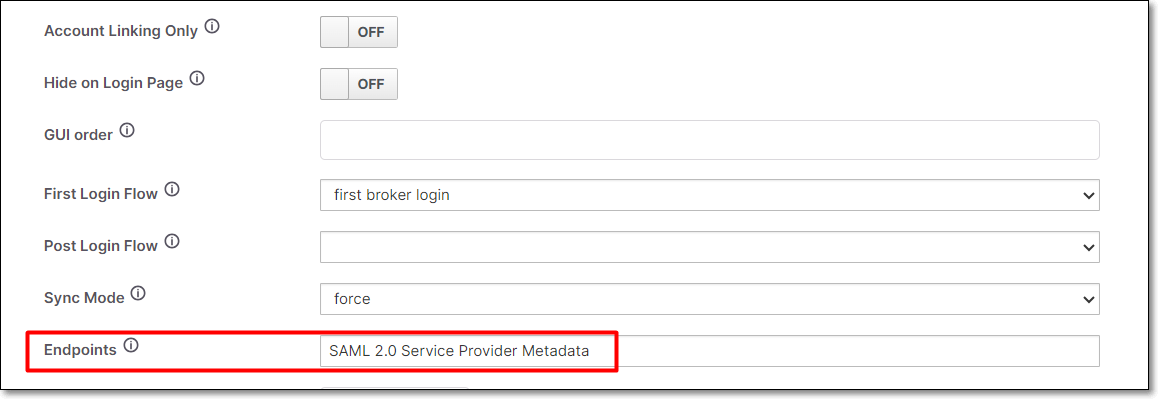This screenshot has width=1158, height=399.
Task: Open the Sync Mode info tooltip icon
Action: click(138, 293)
